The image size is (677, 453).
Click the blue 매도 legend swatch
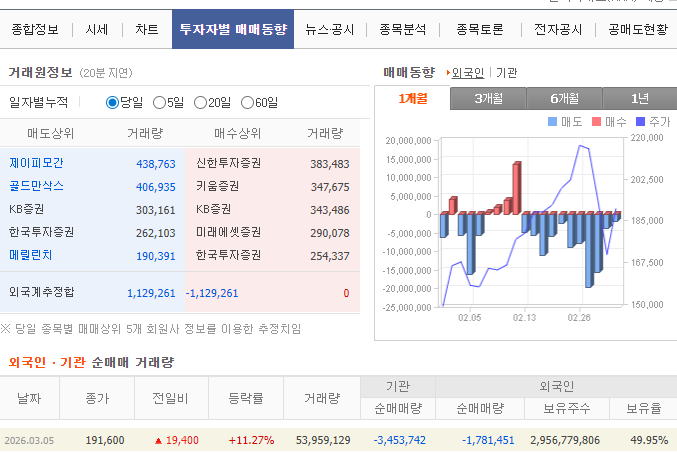554,122
